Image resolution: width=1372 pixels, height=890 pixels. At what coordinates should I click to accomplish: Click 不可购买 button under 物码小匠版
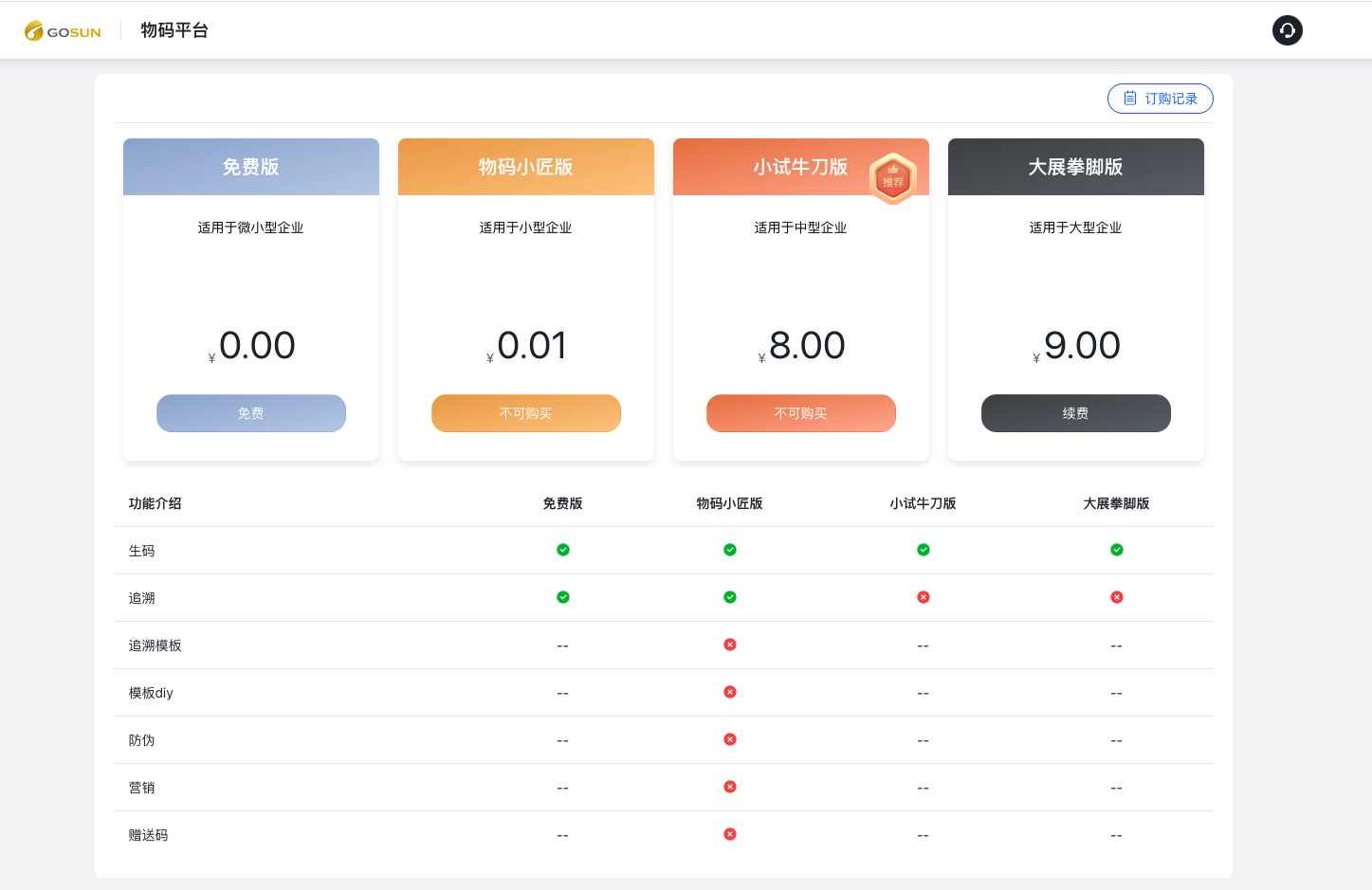coord(526,413)
